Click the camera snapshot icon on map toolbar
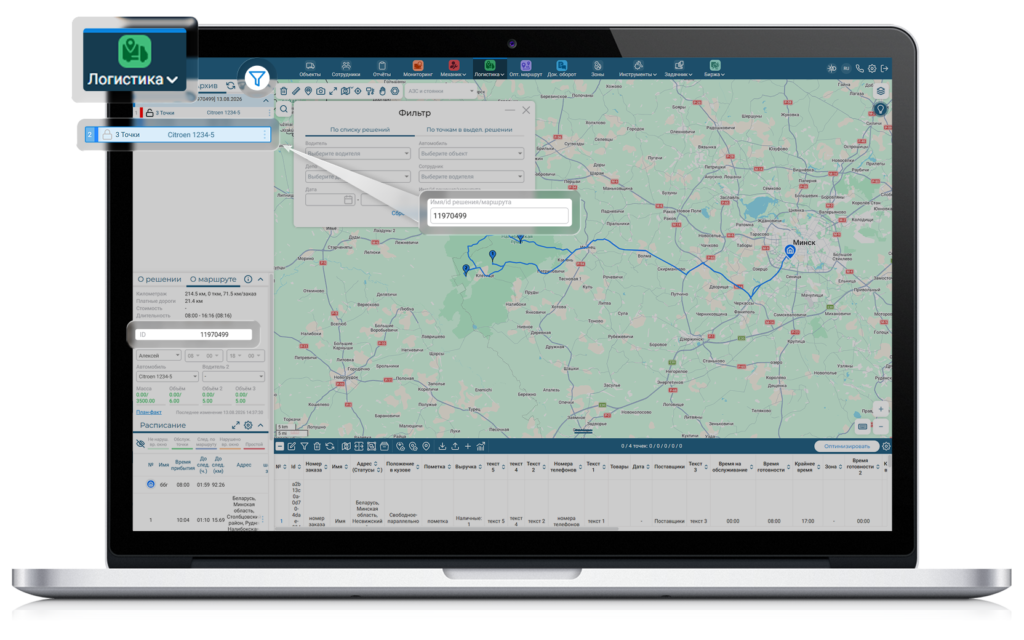This screenshot has width=1024, height=640. 321,91
